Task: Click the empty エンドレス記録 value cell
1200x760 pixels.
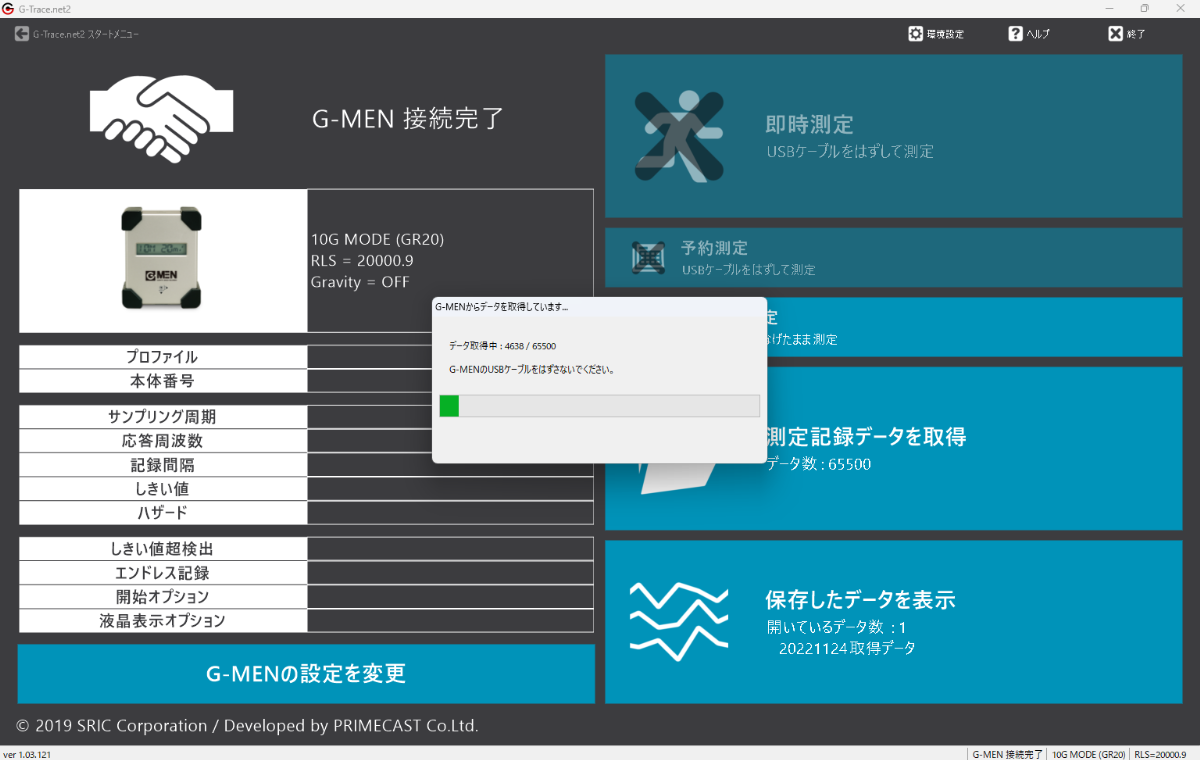Action: 450,573
